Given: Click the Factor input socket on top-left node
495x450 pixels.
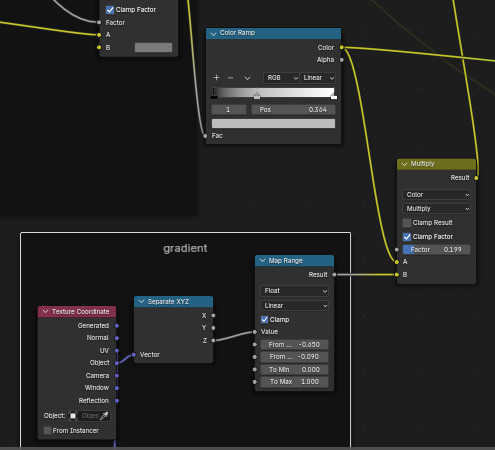Looking at the screenshot, I should 99,23.
